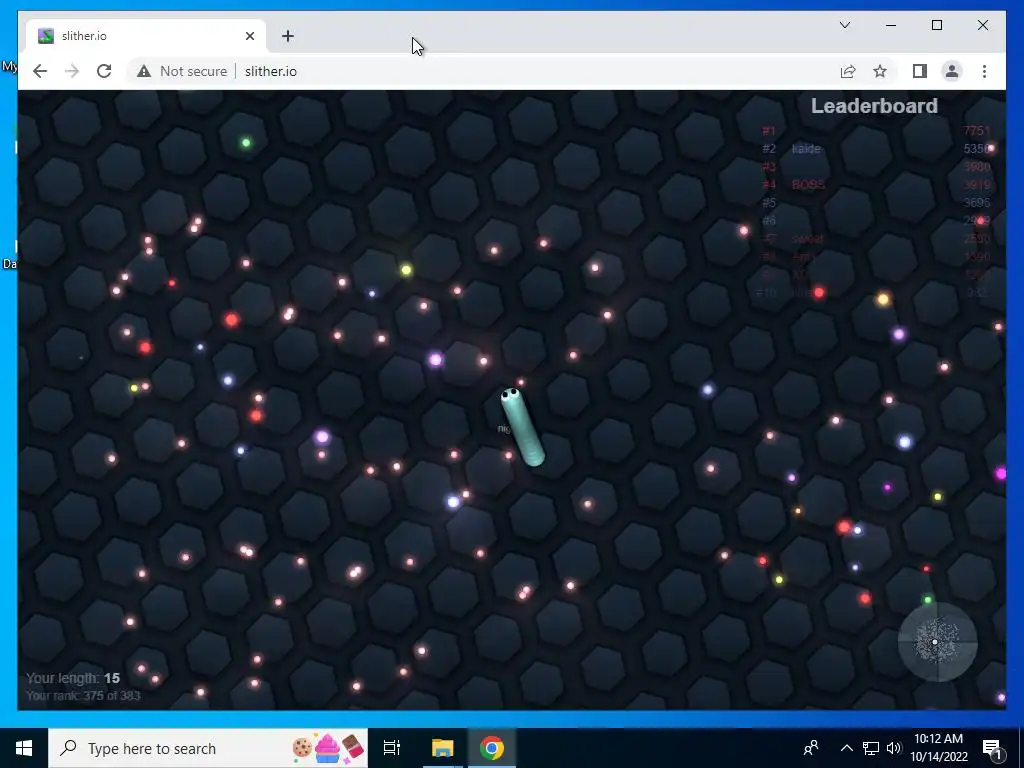The height and width of the screenshot is (768, 1024).
Task: Go back using the browser Back arrow
Action: (40, 71)
